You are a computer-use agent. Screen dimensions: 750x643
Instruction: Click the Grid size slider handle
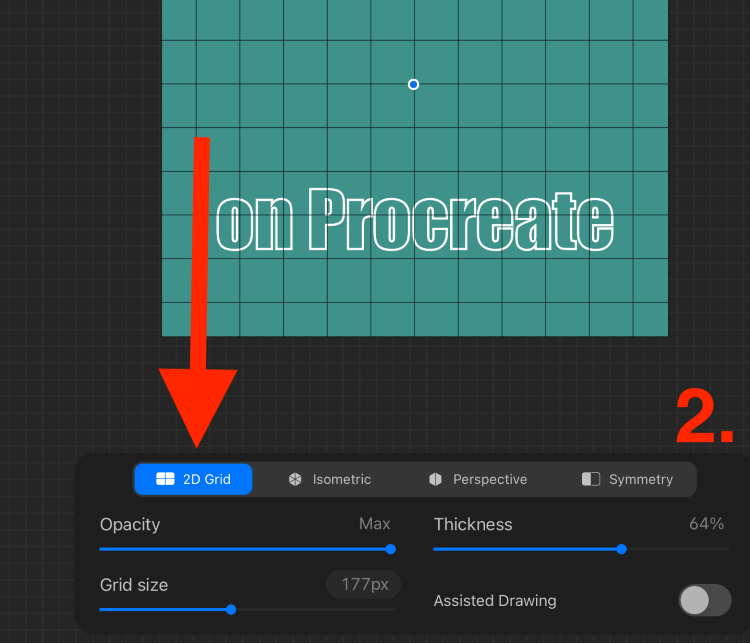pyautogui.click(x=231, y=609)
